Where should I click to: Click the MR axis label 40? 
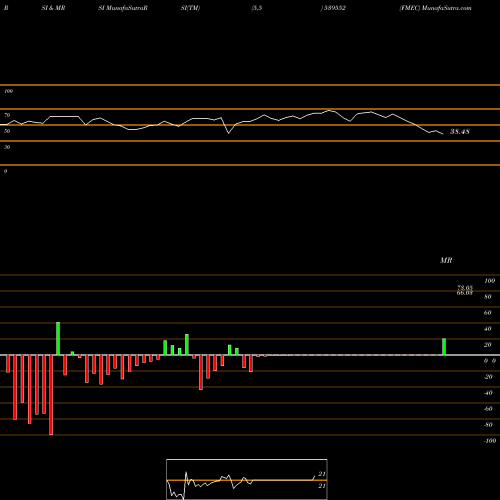pyautogui.click(x=488, y=329)
